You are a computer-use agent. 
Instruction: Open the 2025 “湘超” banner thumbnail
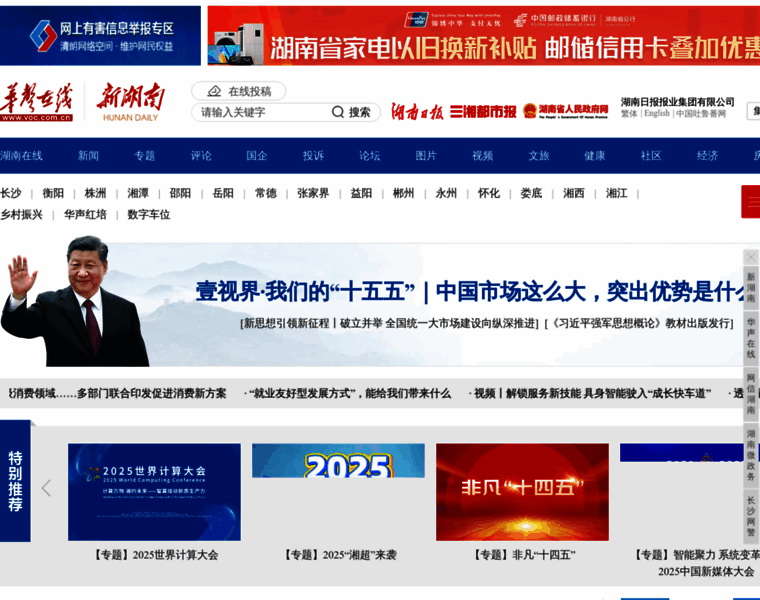[338, 460]
